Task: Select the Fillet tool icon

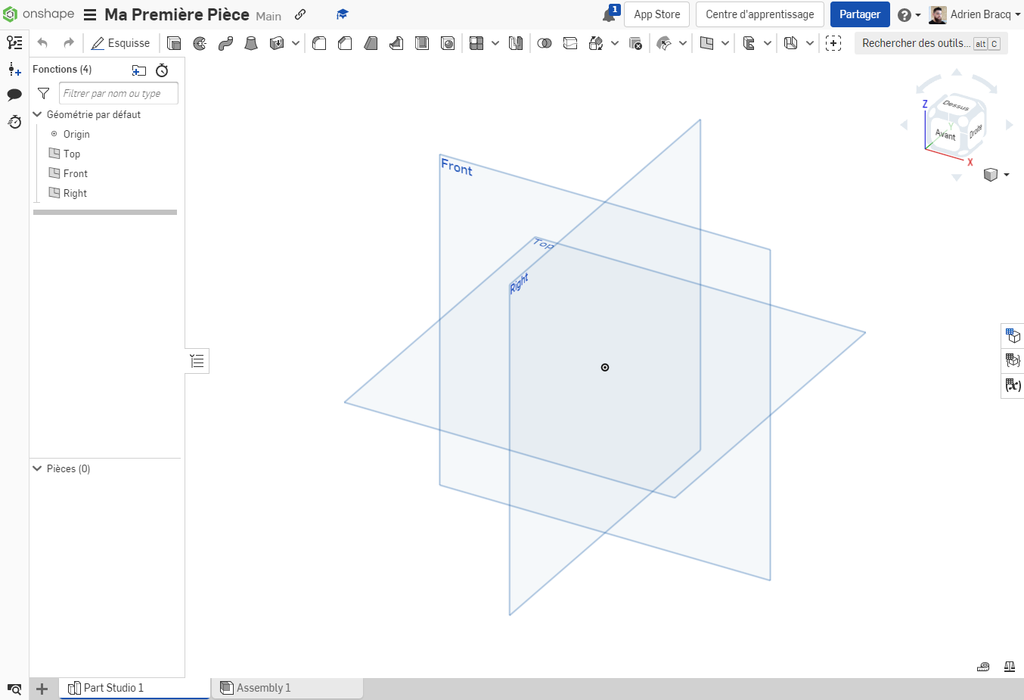Action: 320,43
